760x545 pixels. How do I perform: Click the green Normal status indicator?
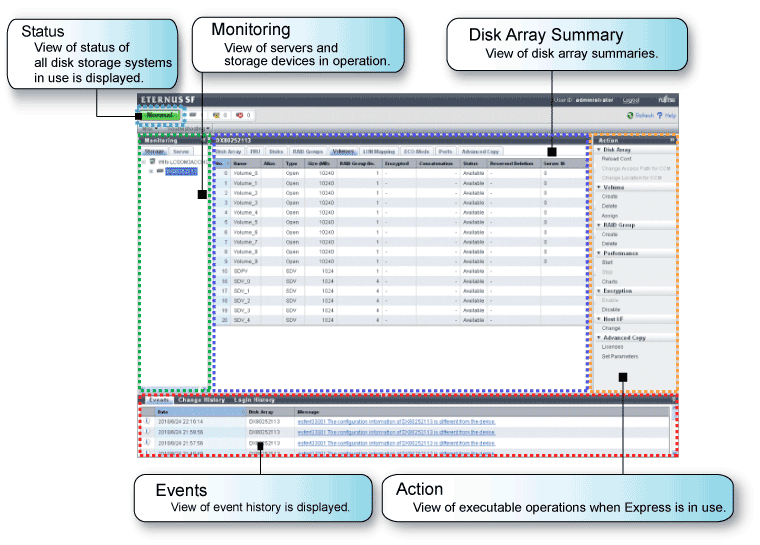[x=161, y=115]
